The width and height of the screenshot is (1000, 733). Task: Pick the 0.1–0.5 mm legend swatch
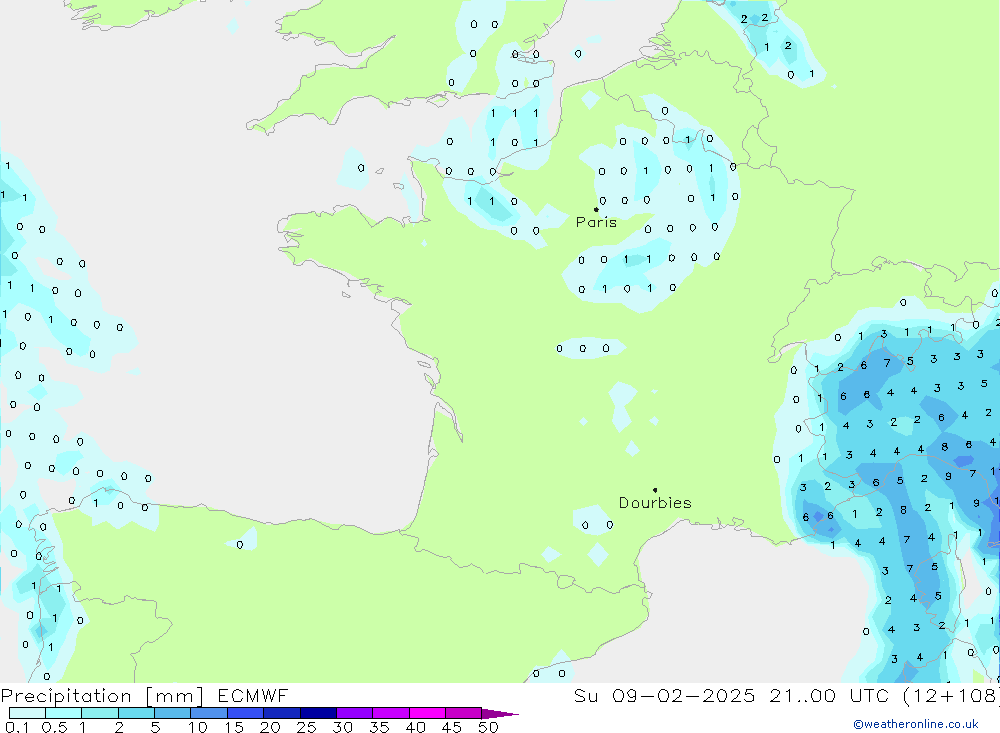(x=27, y=713)
